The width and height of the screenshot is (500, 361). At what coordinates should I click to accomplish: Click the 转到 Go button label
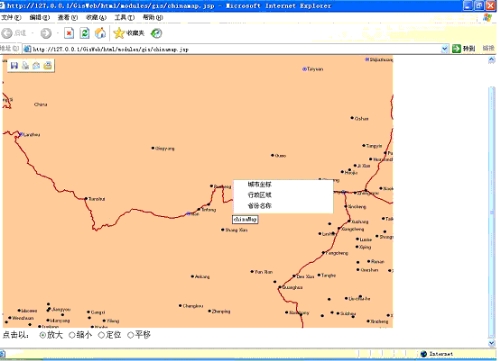tap(469, 49)
